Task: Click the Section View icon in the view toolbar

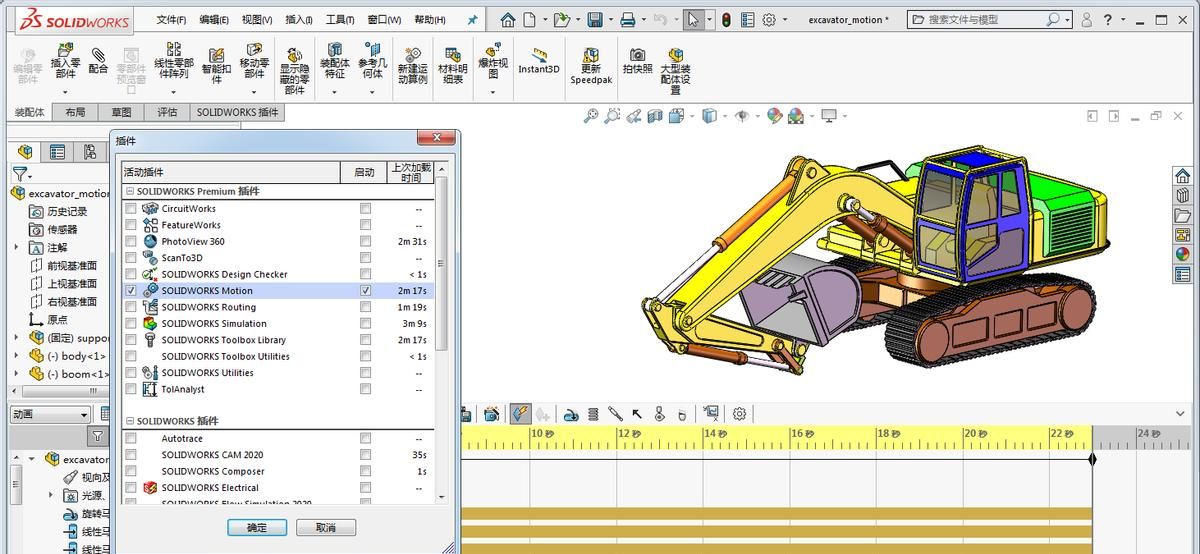Action: (x=655, y=116)
